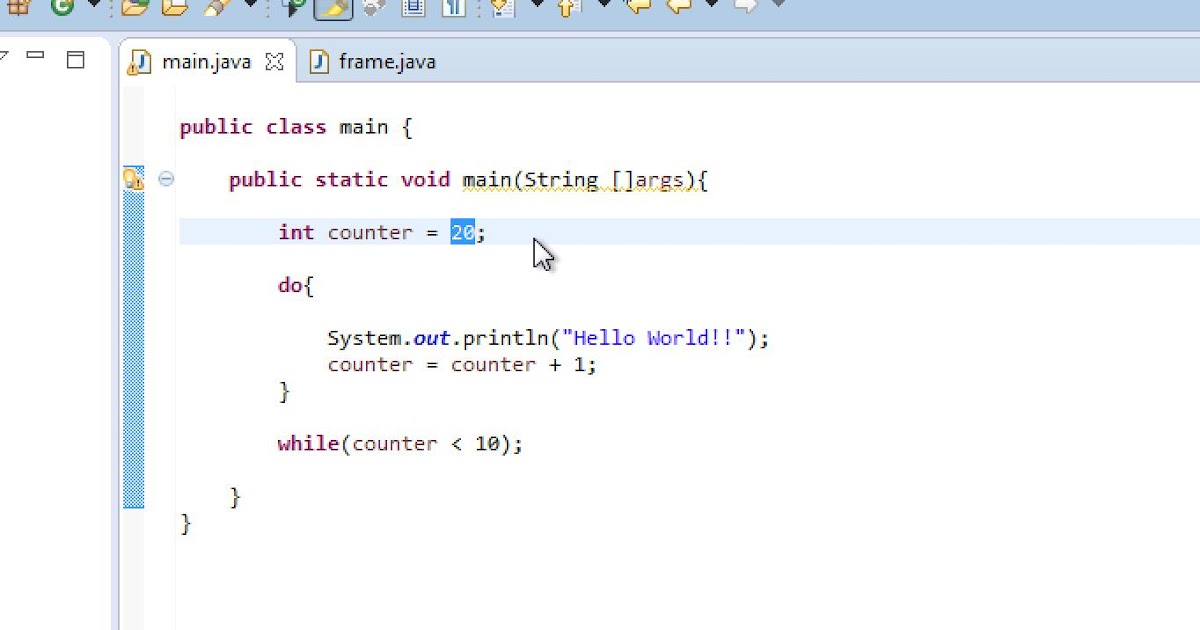Switch to the frame.java tab
This screenshot has height=630, width=1200.
pos(385,61)
